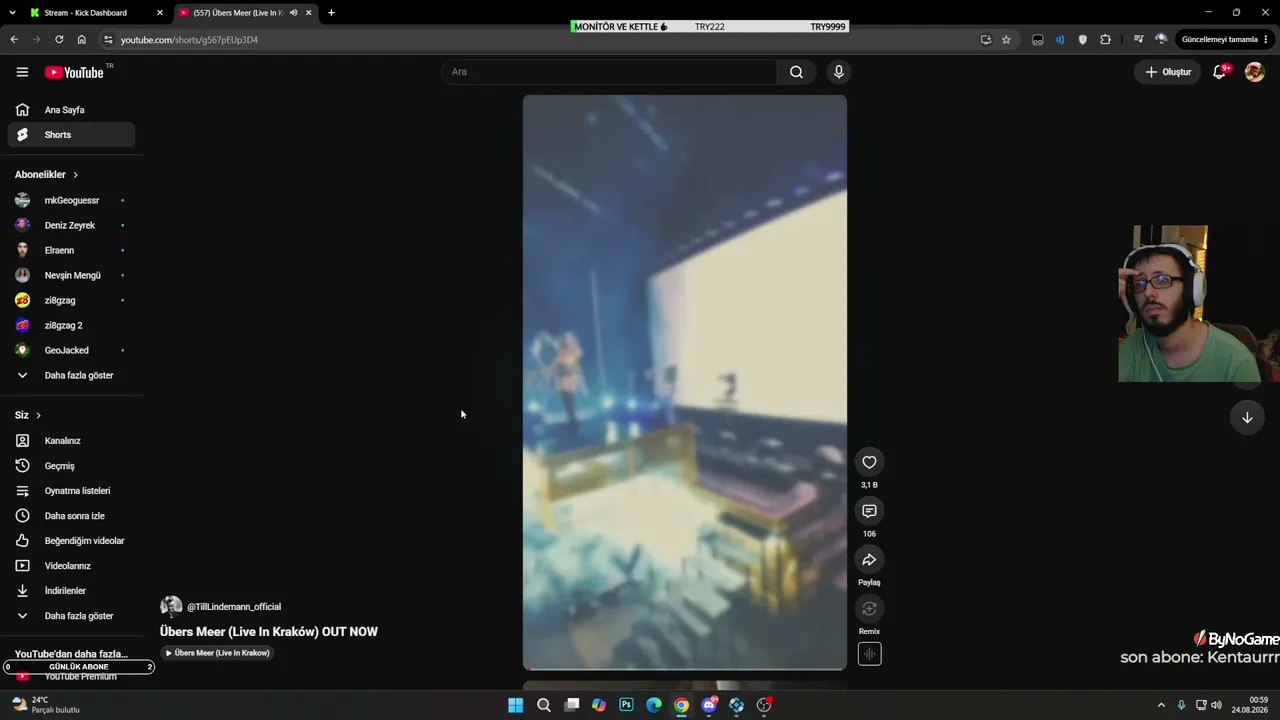Open the account avatar menu
The image size is (1280, 720).
pos(1254,72)
